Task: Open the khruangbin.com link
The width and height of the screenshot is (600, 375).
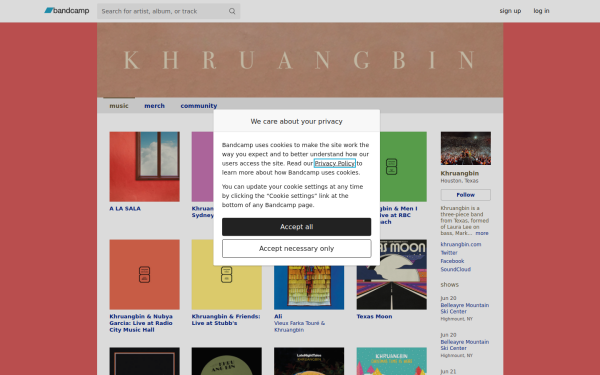Action: click(x=461, y=244)
